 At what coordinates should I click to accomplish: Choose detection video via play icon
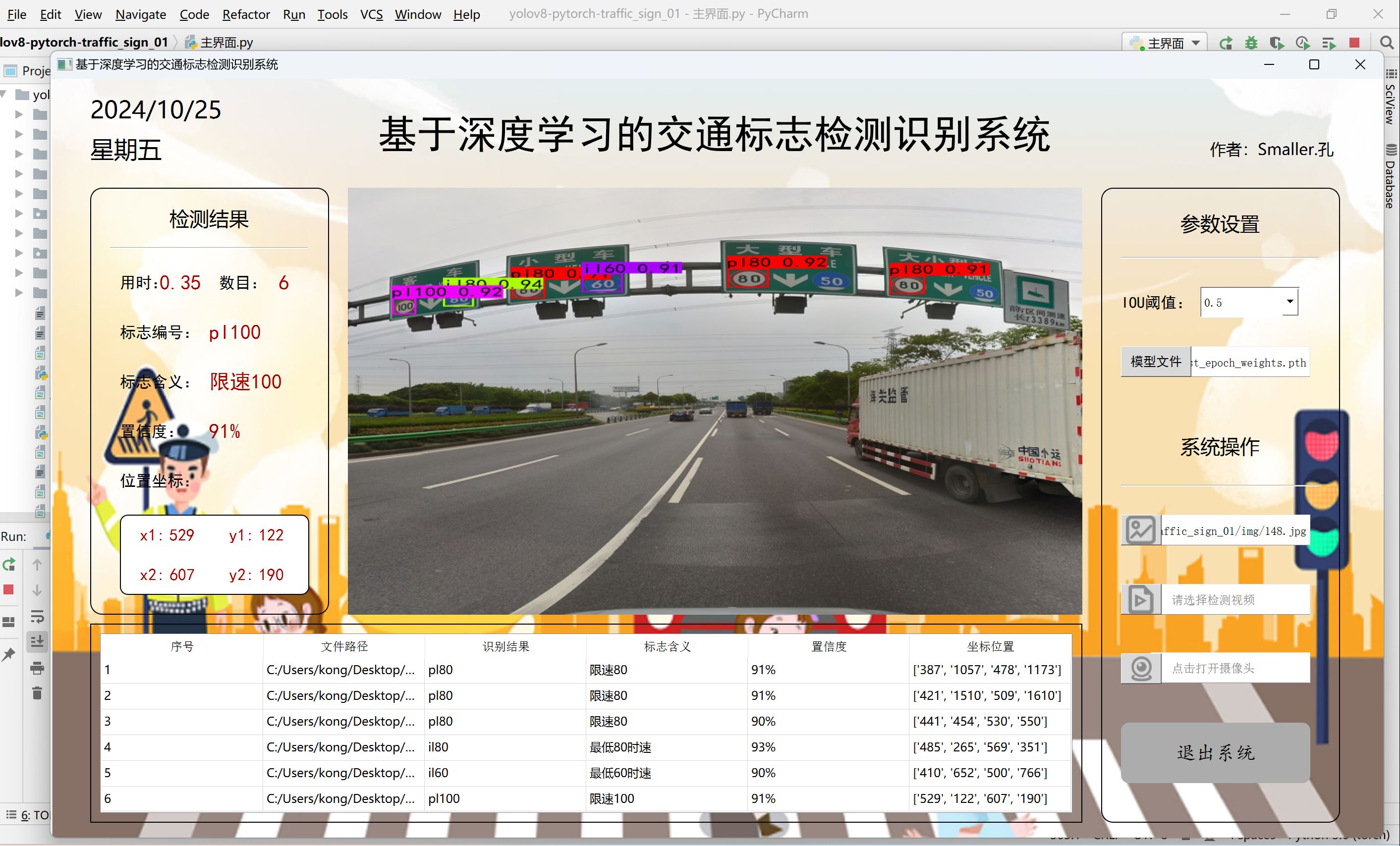pos(1140,600)
